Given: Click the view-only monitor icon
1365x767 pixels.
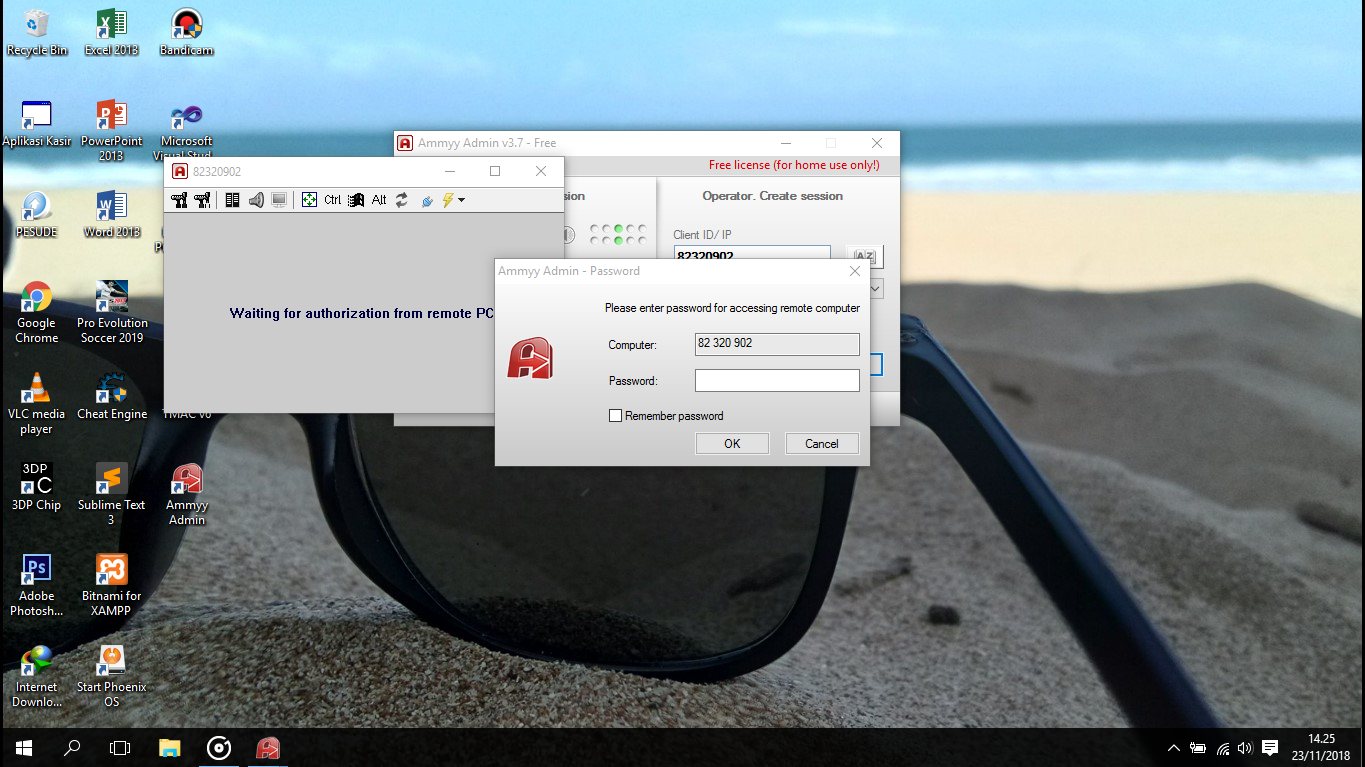Looking at the screenshot, I should [x=278, y=200].
